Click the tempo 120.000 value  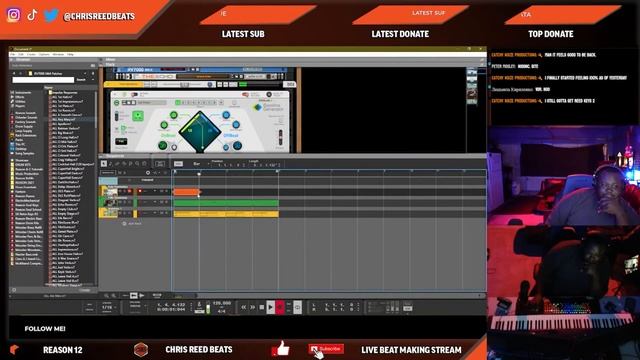222,303
